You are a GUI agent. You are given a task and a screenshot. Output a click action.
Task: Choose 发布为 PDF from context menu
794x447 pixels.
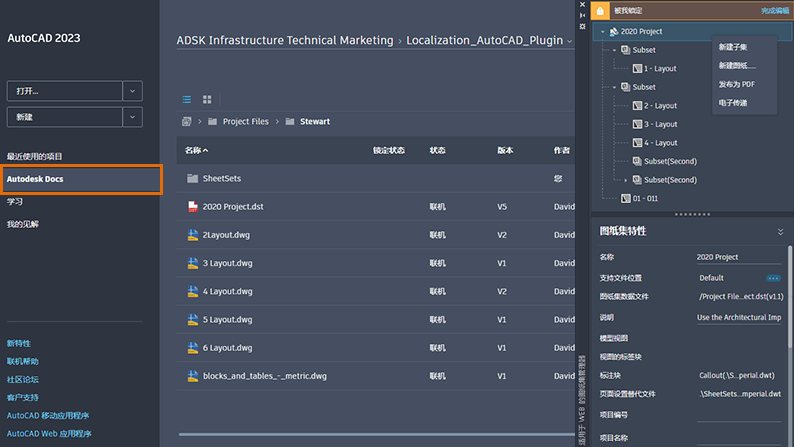tap(736, 84)
